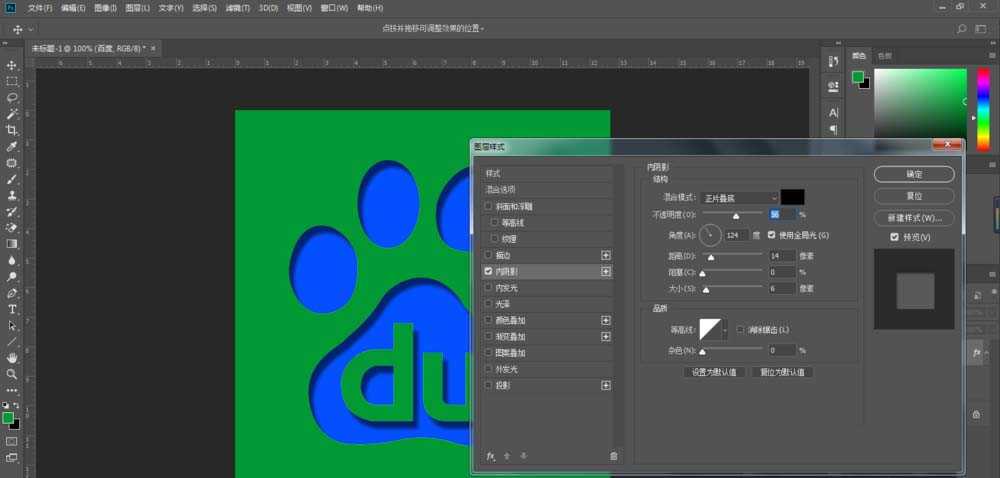Click the trash icon in Layer Style dialog
This screenshot has height=478, width=1000.
[614, 456]
